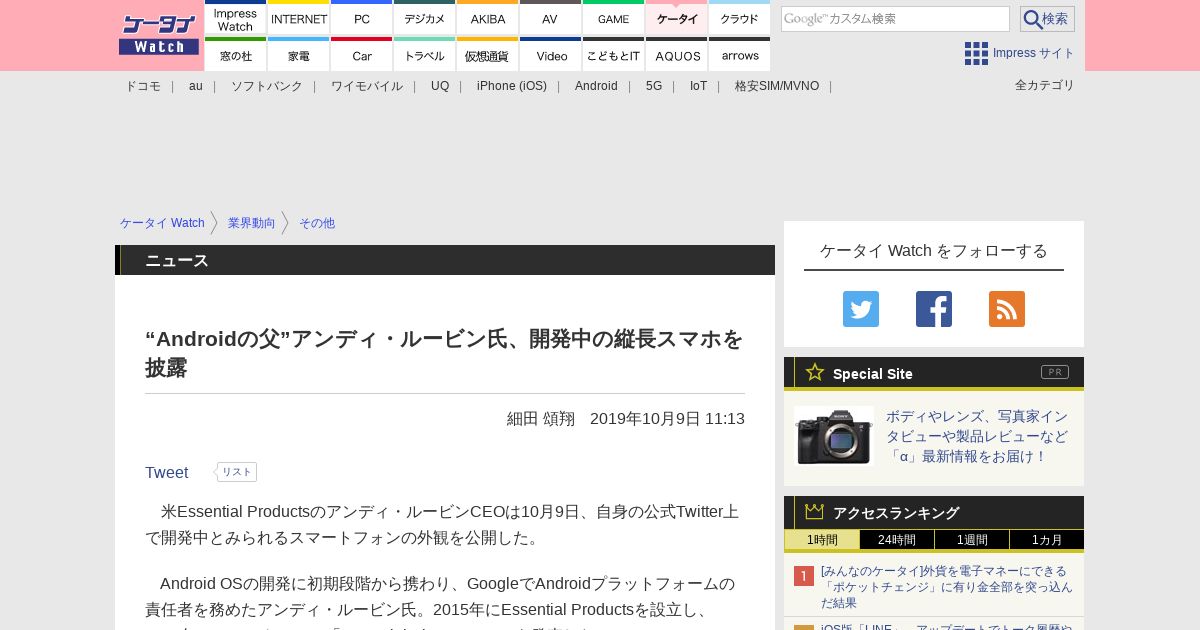Viewport: 1200px width, 630px height.
Task: Open the ケータイ tab in network bar
Action: pos(677,18)
